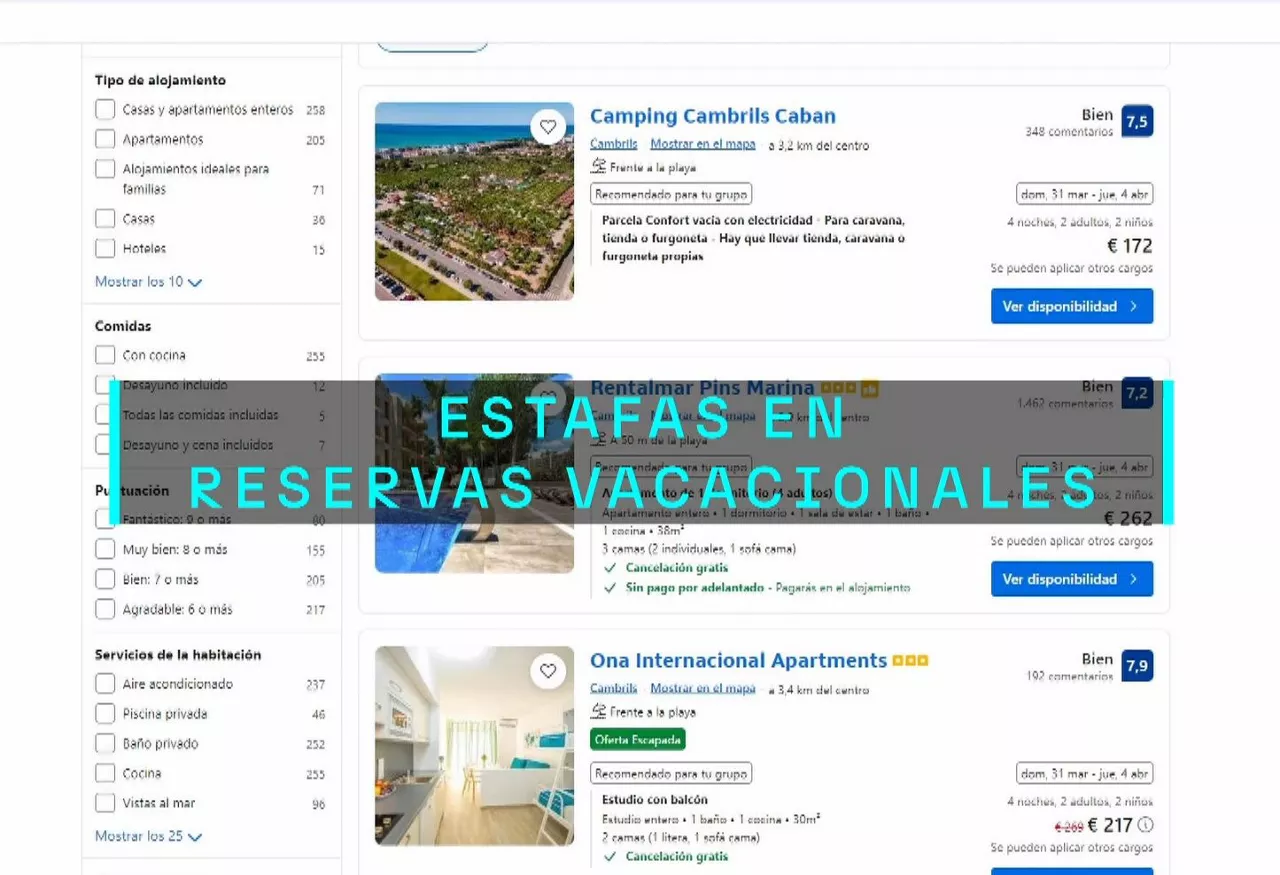Image resolution: width=1280 pixels, height=875 pixels.
Task: Open the Ona Internacional Apartments listing title
Action: pyautogui.click(x=738, y=661)
